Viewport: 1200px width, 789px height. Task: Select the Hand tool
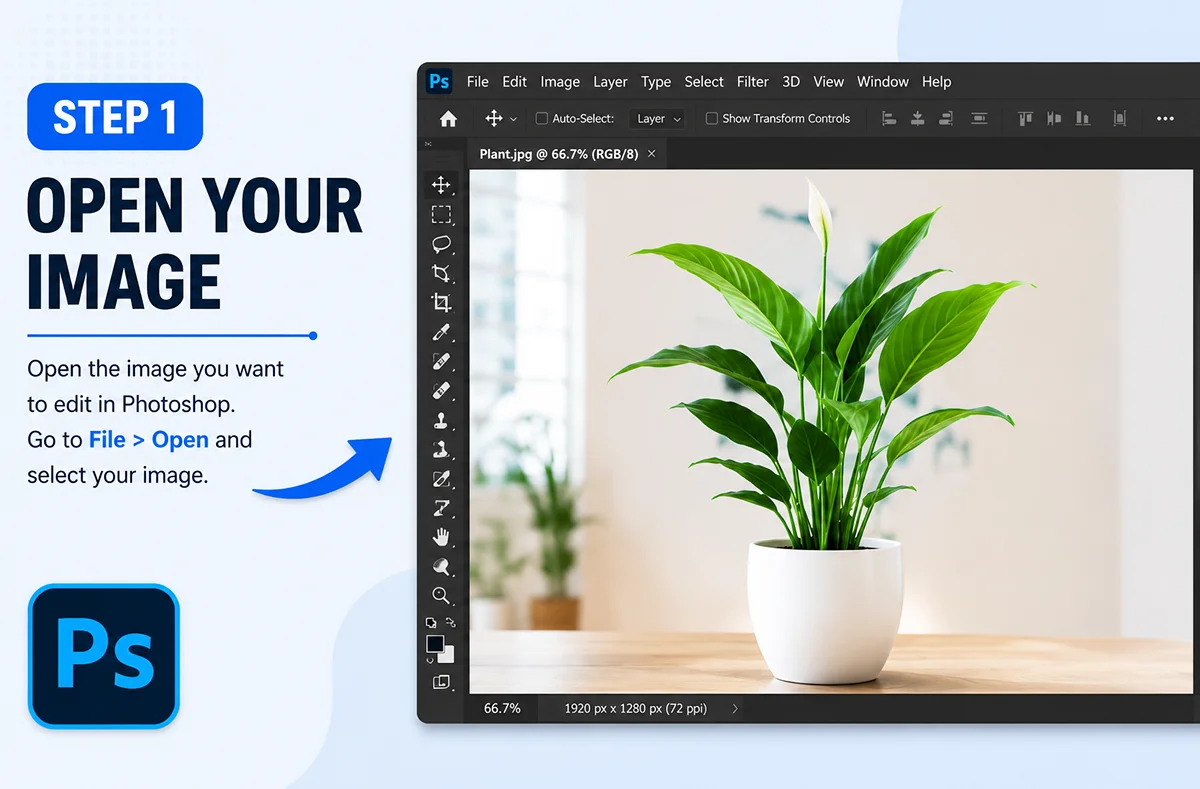440,537
